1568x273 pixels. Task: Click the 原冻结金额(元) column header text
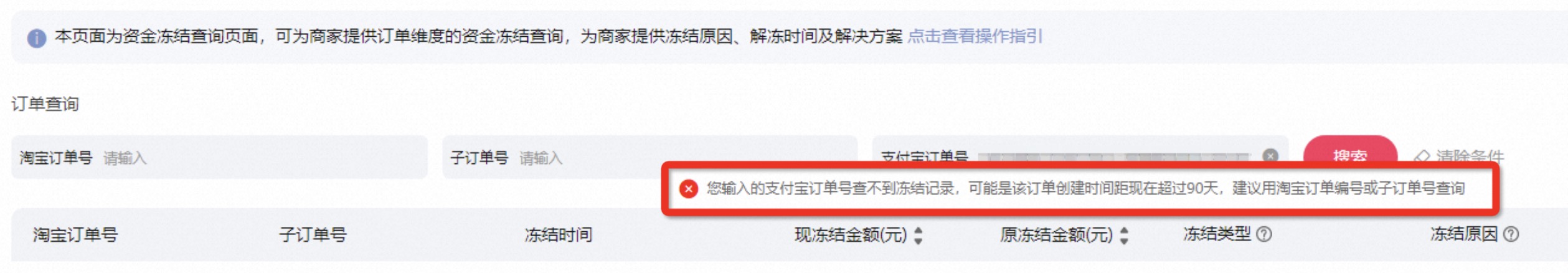(x=1056, y=235)
